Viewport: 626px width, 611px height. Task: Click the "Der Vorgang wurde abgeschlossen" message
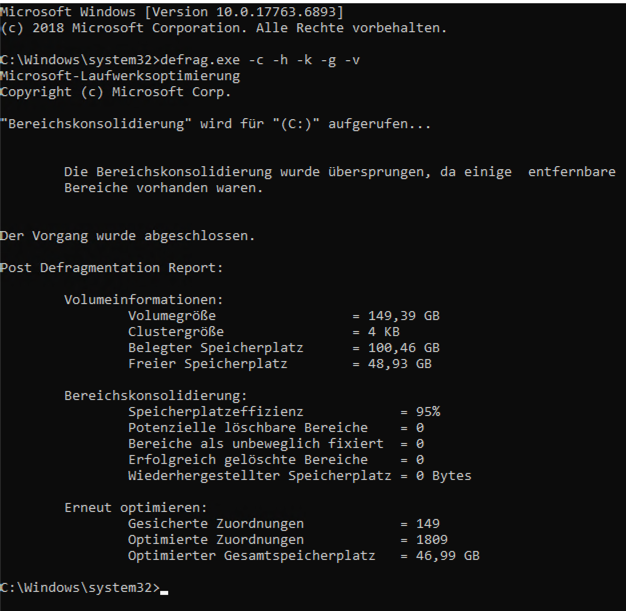(x=127, y=236)
